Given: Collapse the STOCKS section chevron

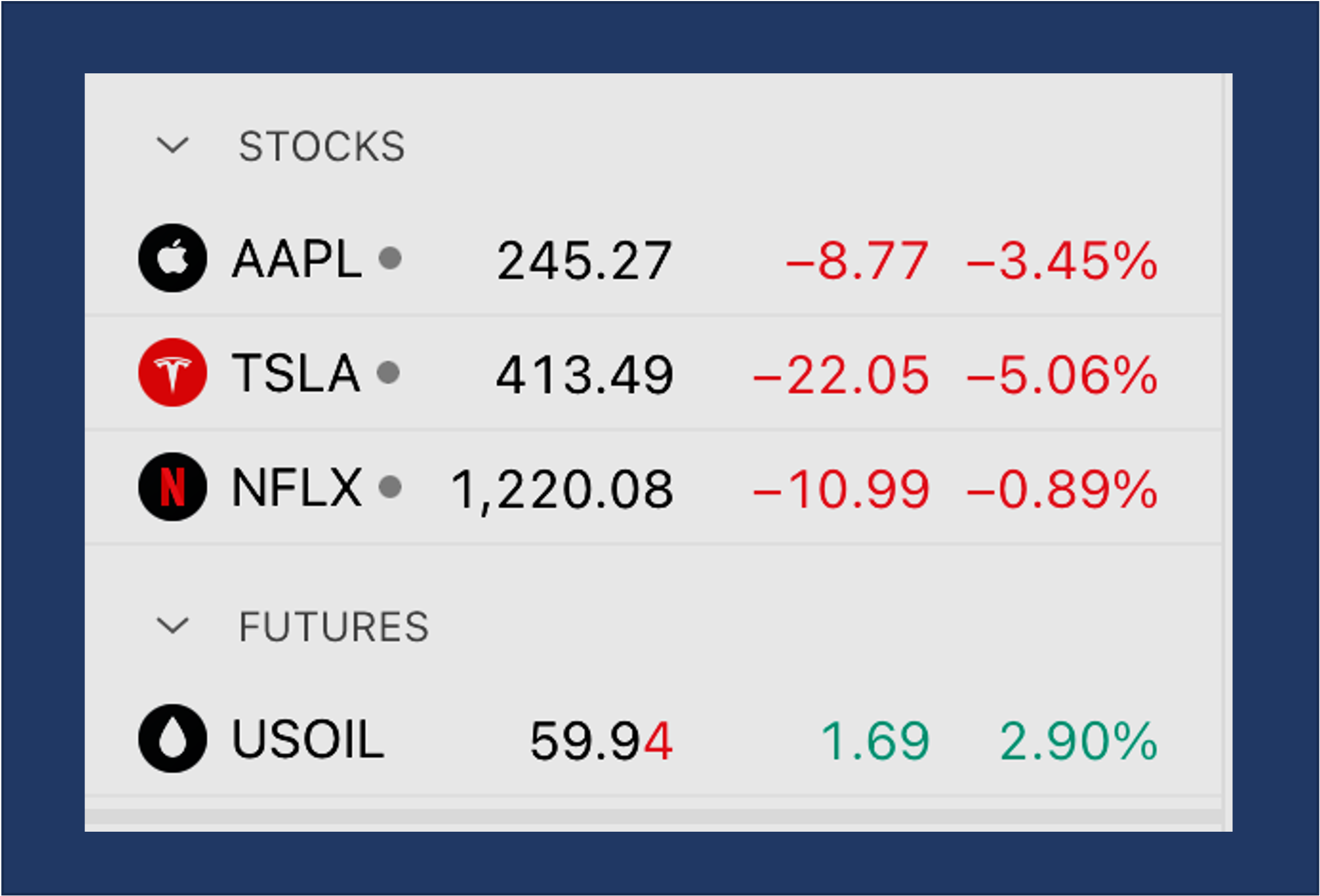Looking at the screenshot, I should point(173,146).
